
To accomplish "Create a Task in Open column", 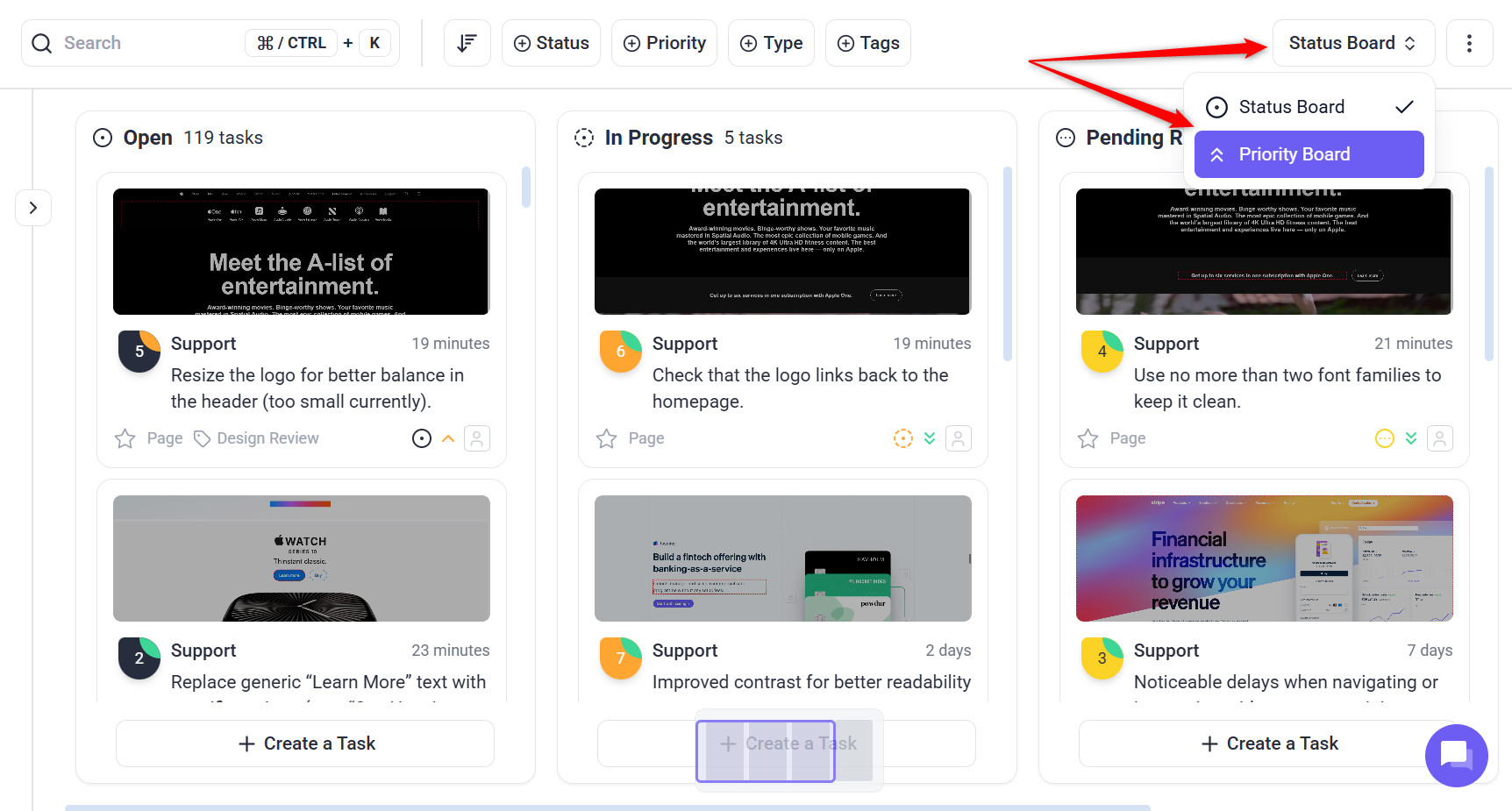I will click(305, 743).
